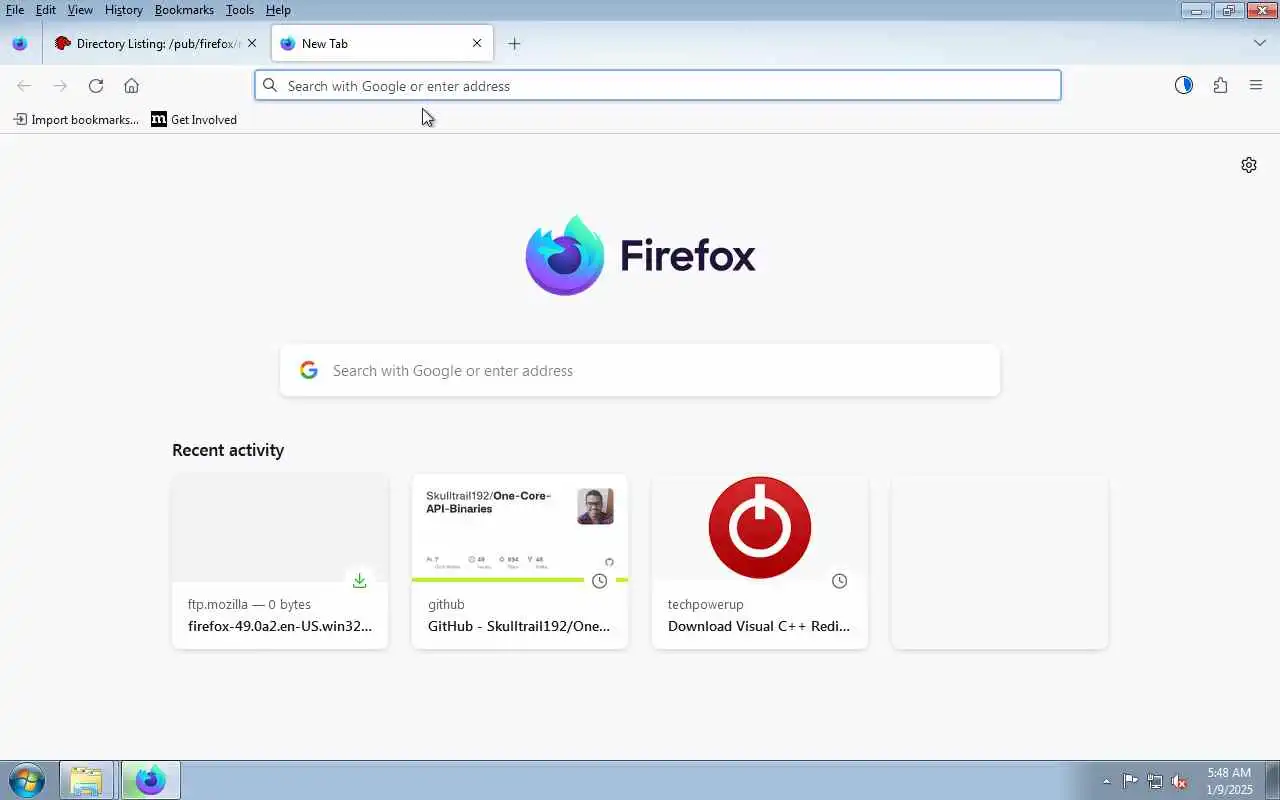Click the Google G icon in search box

309,370
